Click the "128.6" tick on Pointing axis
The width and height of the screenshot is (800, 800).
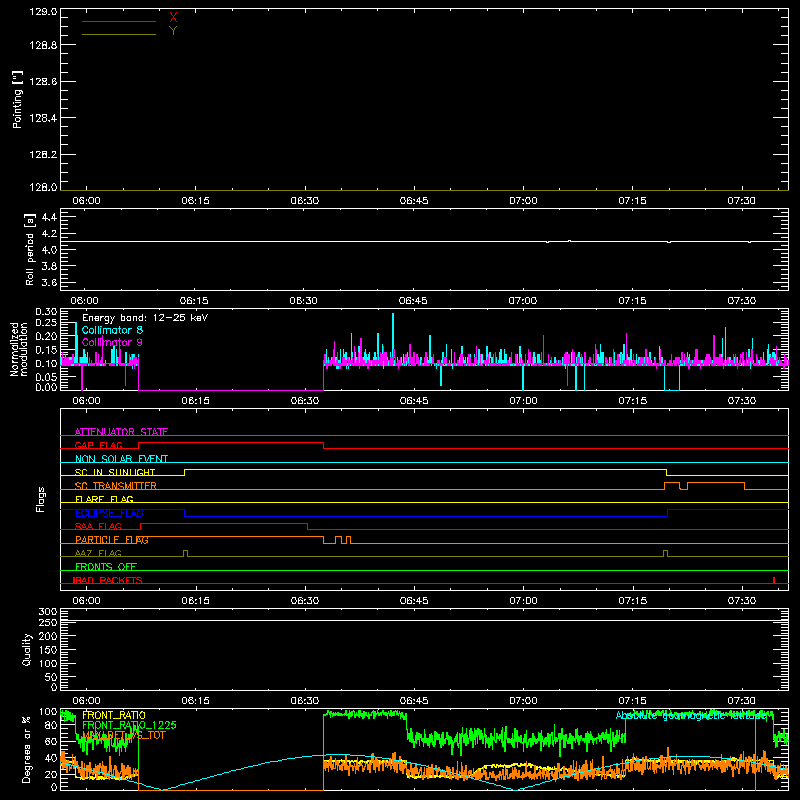coord(43,82)
